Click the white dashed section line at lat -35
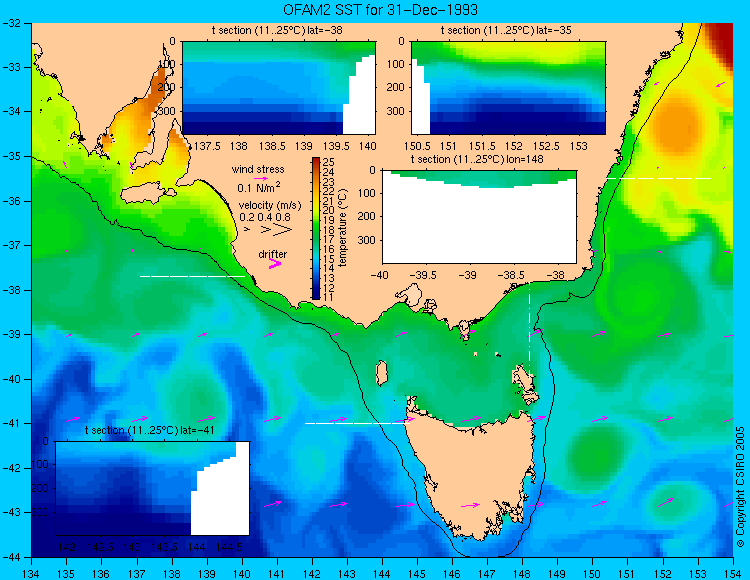750x580 pixels. (x=659, y=178)
